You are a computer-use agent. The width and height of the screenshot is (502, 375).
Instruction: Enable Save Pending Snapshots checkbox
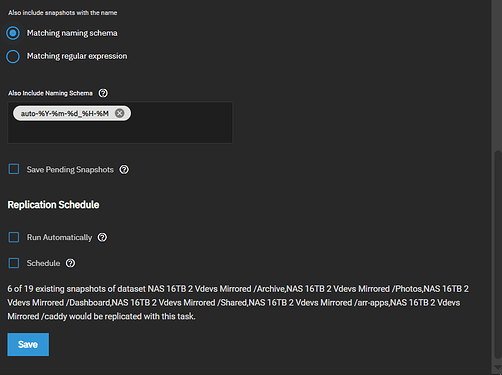point(14,169)
